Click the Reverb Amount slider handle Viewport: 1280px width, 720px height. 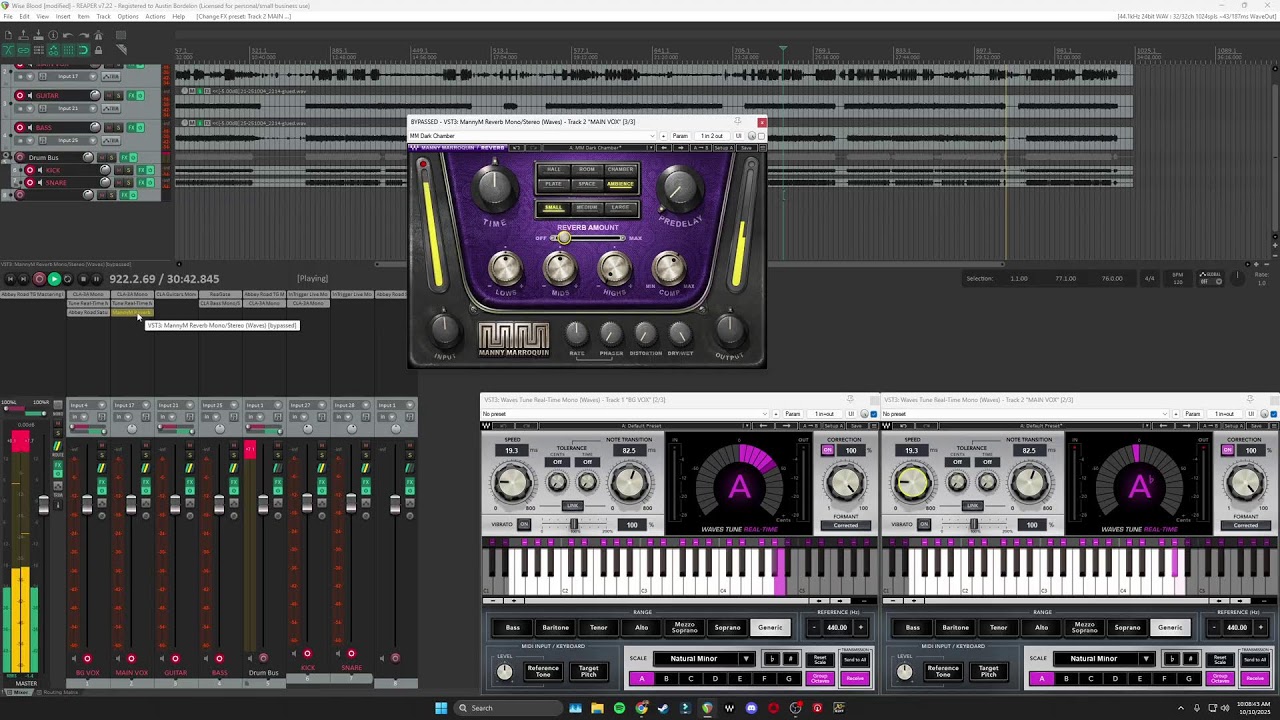(x=564, y=237)
